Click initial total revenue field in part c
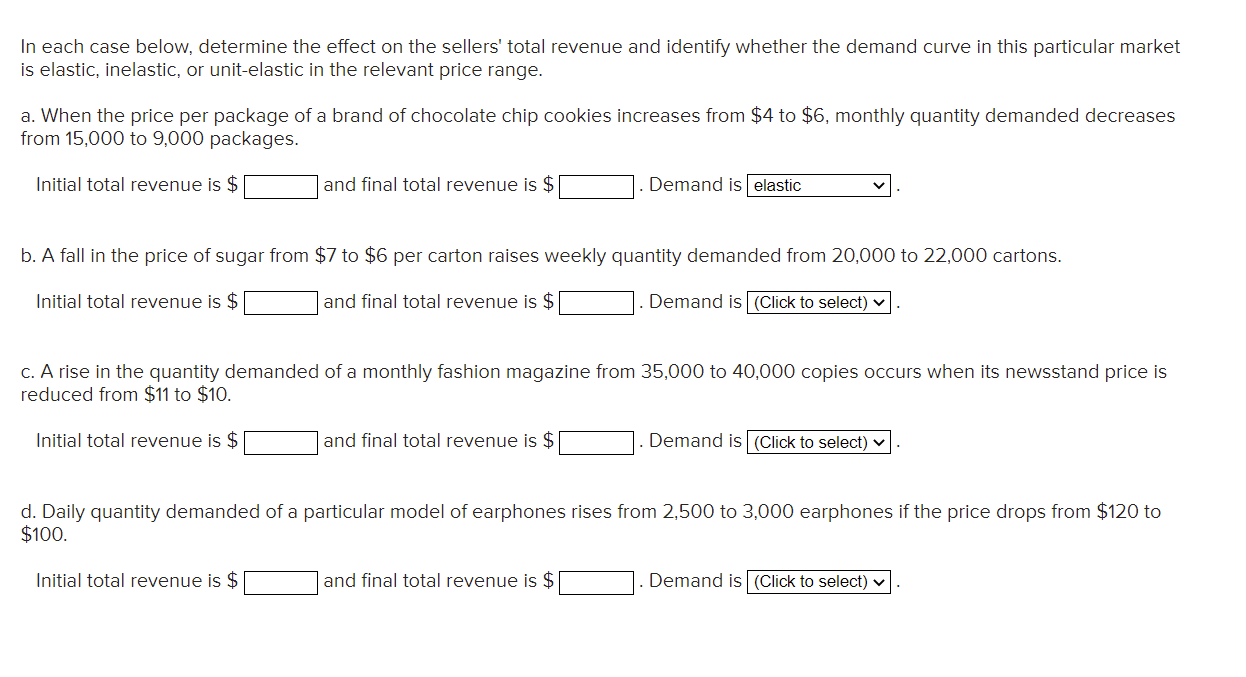 pos(281,441)
